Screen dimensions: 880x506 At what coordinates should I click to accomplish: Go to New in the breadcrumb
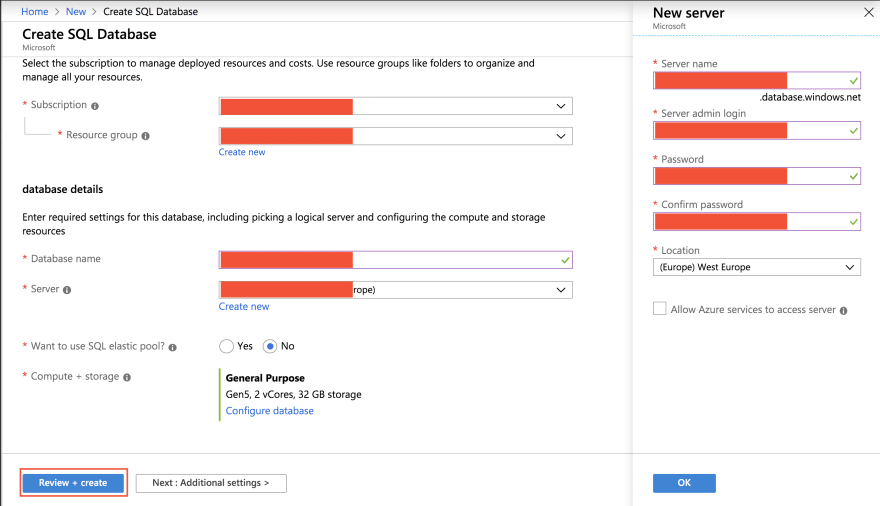click(76, 11)
